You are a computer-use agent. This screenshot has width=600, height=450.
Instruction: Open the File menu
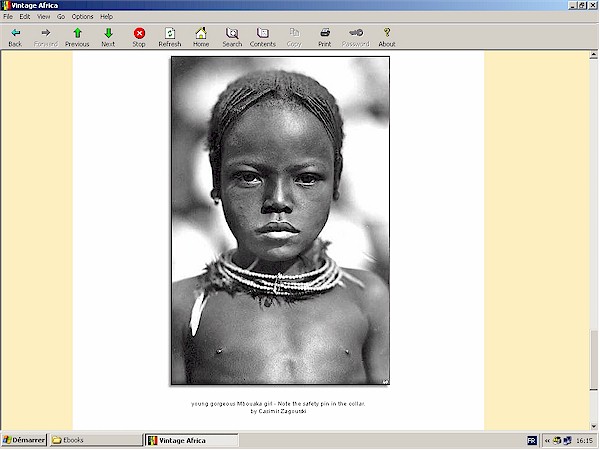tap(8, 16)
